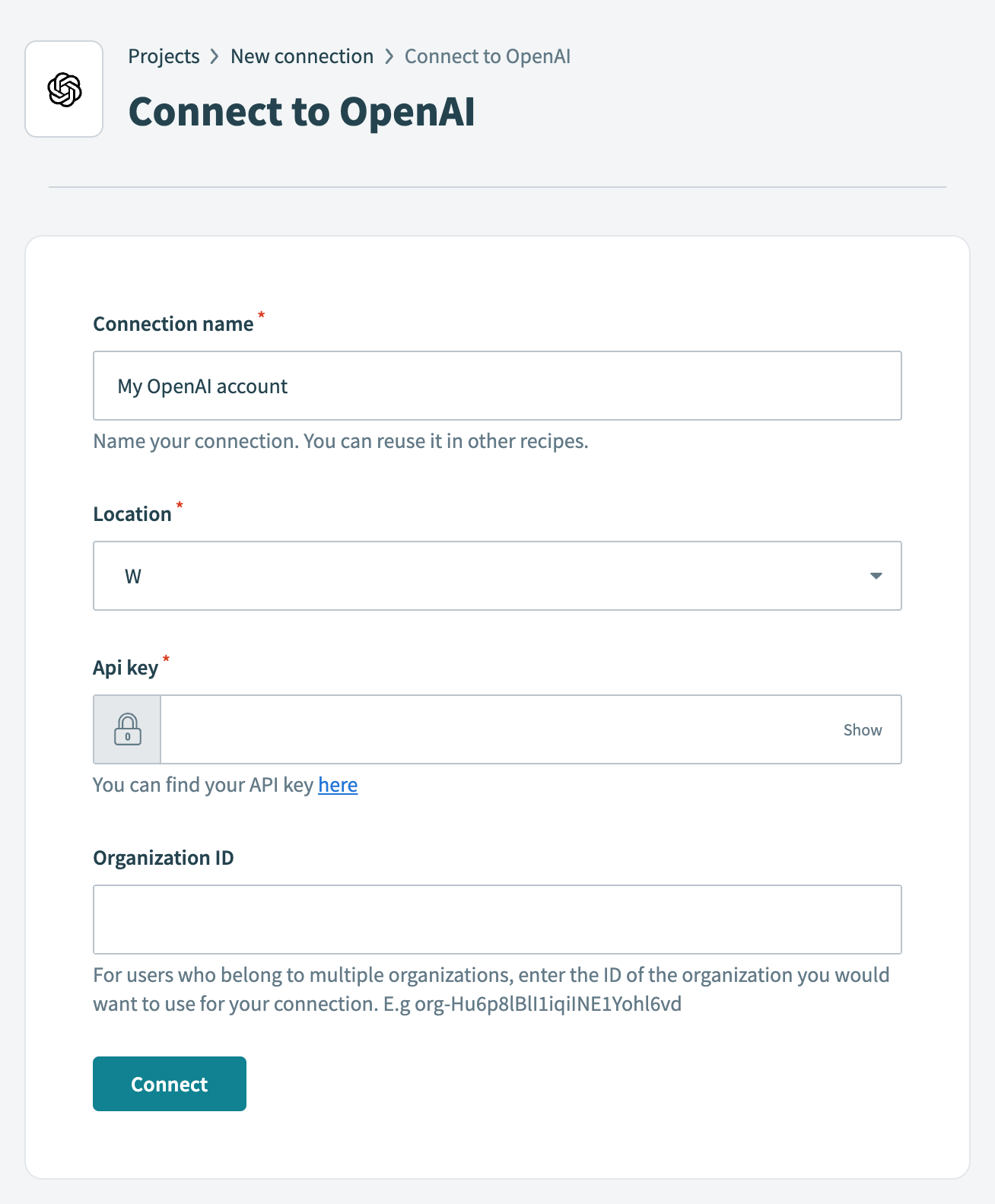The width and height of the screenshot is (995, 1204).
Task: Reveal the API key using Show
Action: (862, 729)
